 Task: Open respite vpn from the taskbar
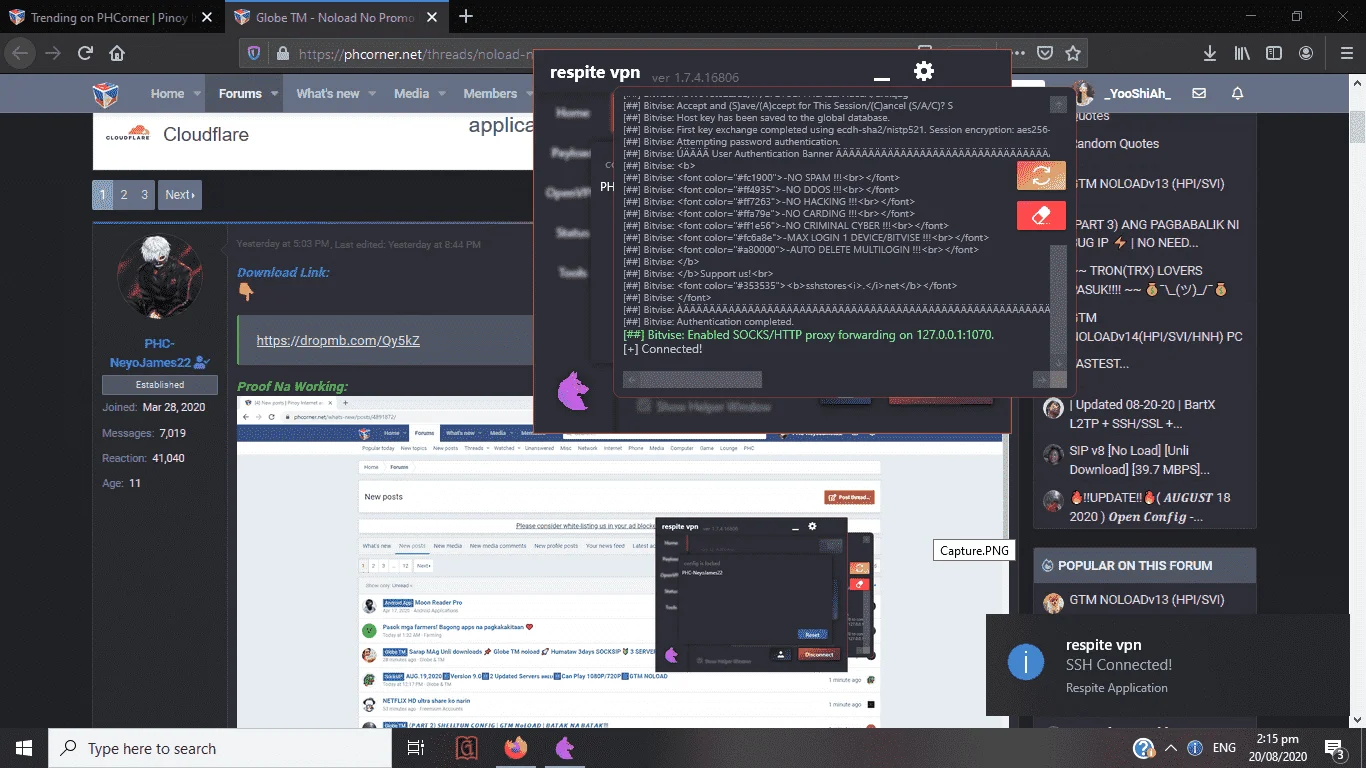(565, 748)
